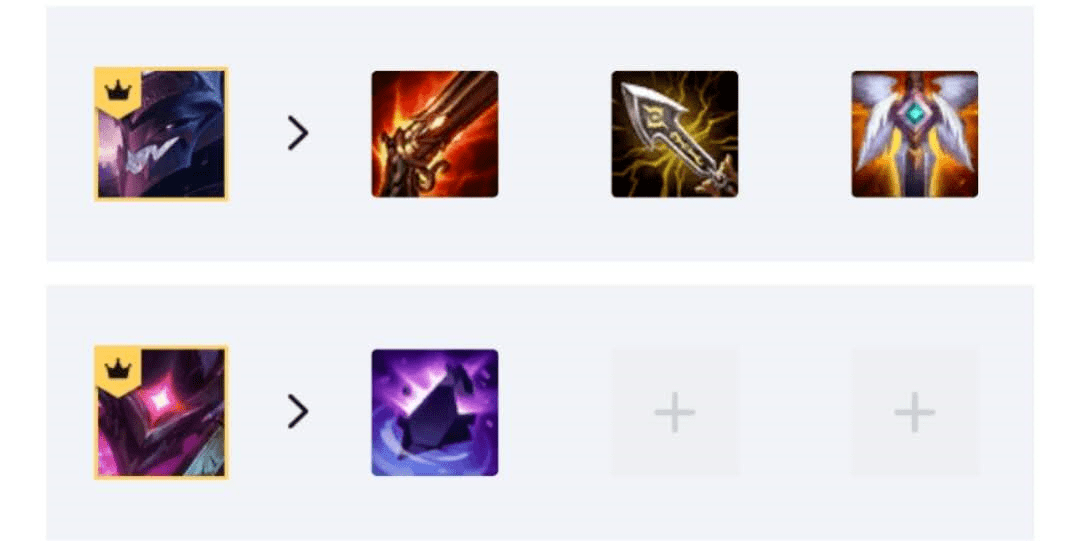Viewport: 1080px width, 541px height.
Task: Select the purple dark stone item
Action: coord(435,412)
